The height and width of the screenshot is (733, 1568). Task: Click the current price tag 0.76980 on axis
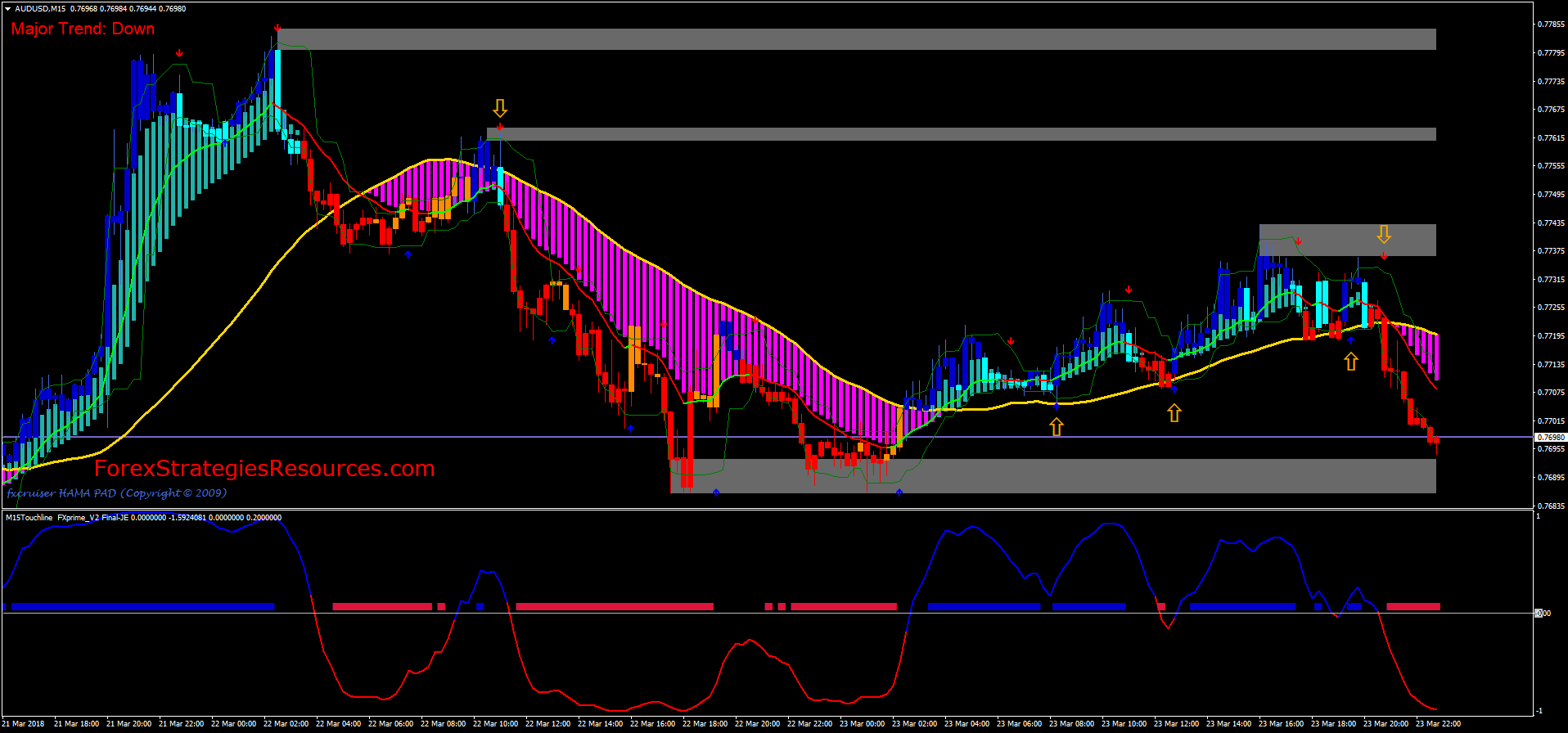(x=1550, y=438)
